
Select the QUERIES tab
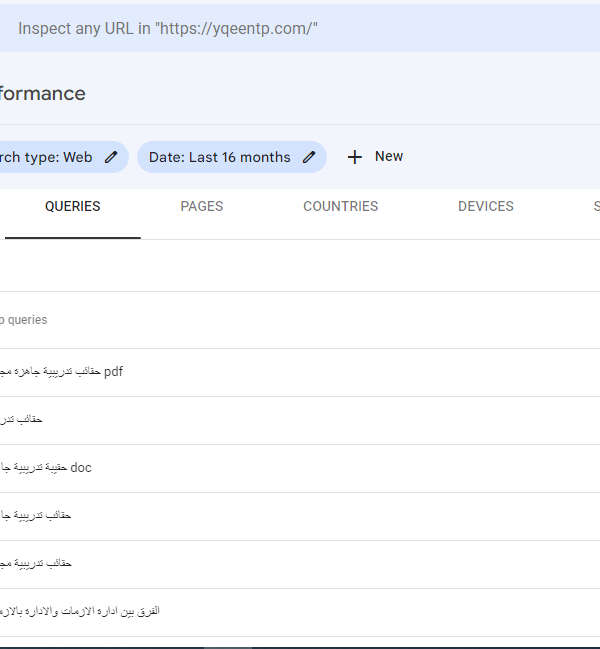click(x=73, y=206)
